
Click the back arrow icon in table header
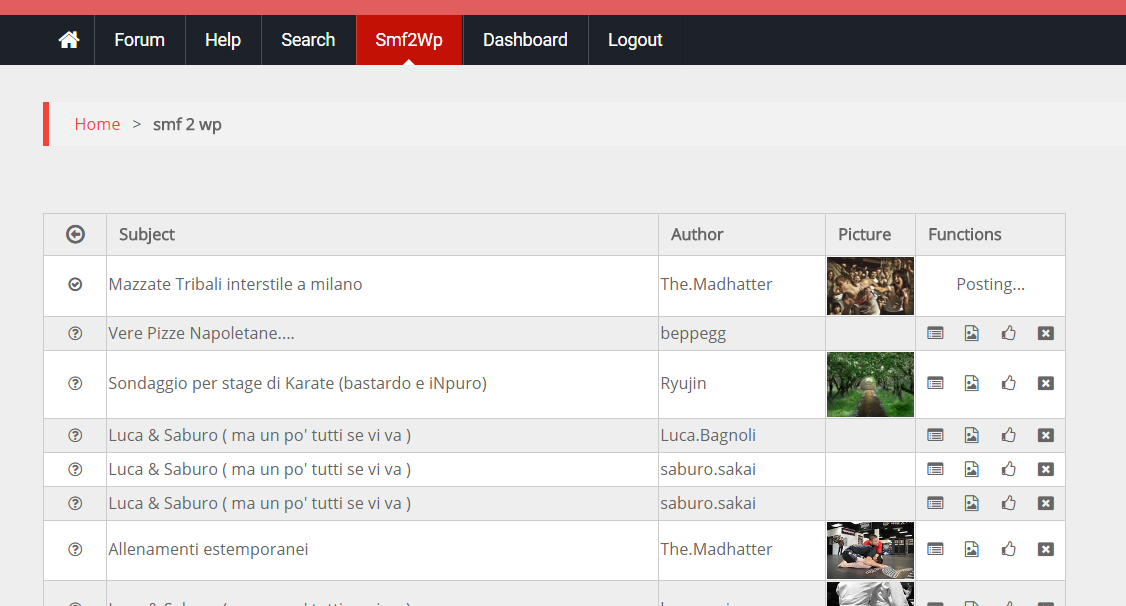(x=75, y=234)
